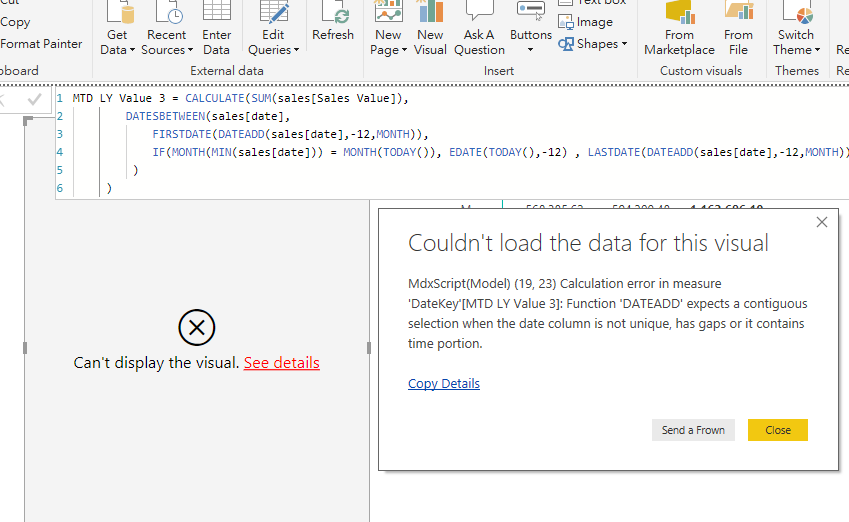Viewport: 849px width, 522px height.
Task: Click From Marketplace custom visual
Action: click(x=680, y=28)
